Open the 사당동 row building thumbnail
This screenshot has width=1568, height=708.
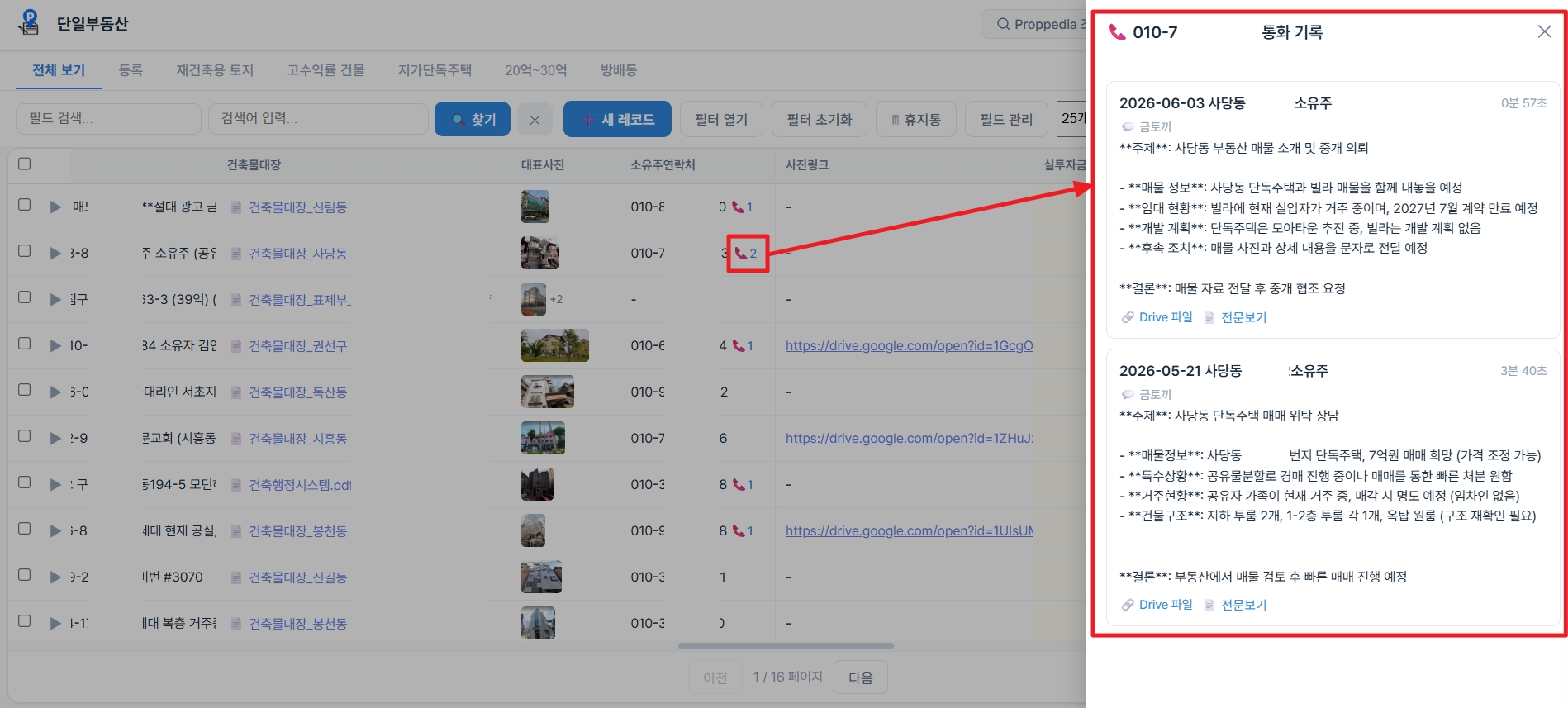(x=540, y=253)
